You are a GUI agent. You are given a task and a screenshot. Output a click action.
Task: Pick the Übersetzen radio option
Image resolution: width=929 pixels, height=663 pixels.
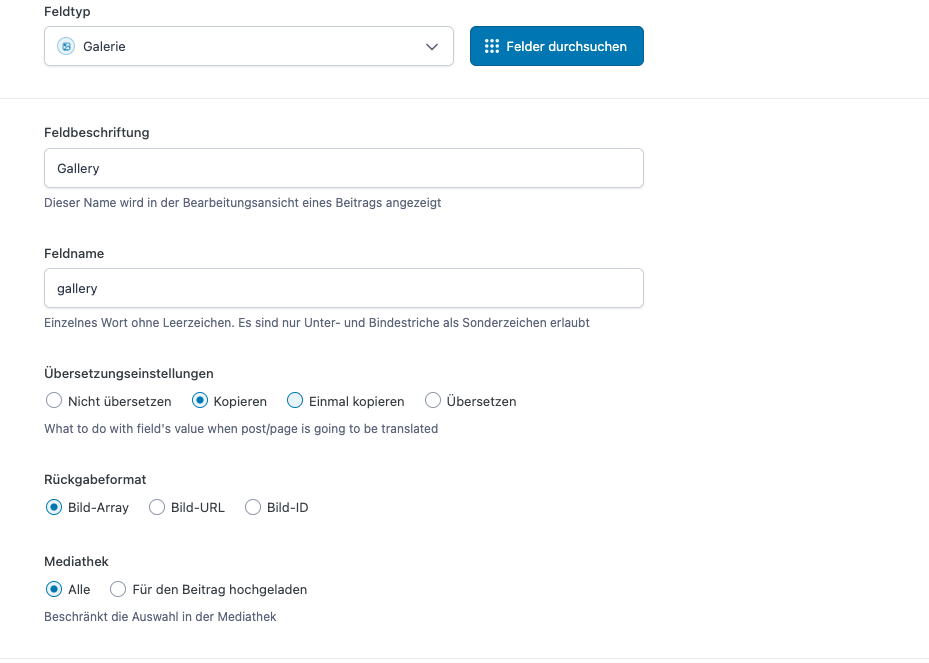(433, 401)
